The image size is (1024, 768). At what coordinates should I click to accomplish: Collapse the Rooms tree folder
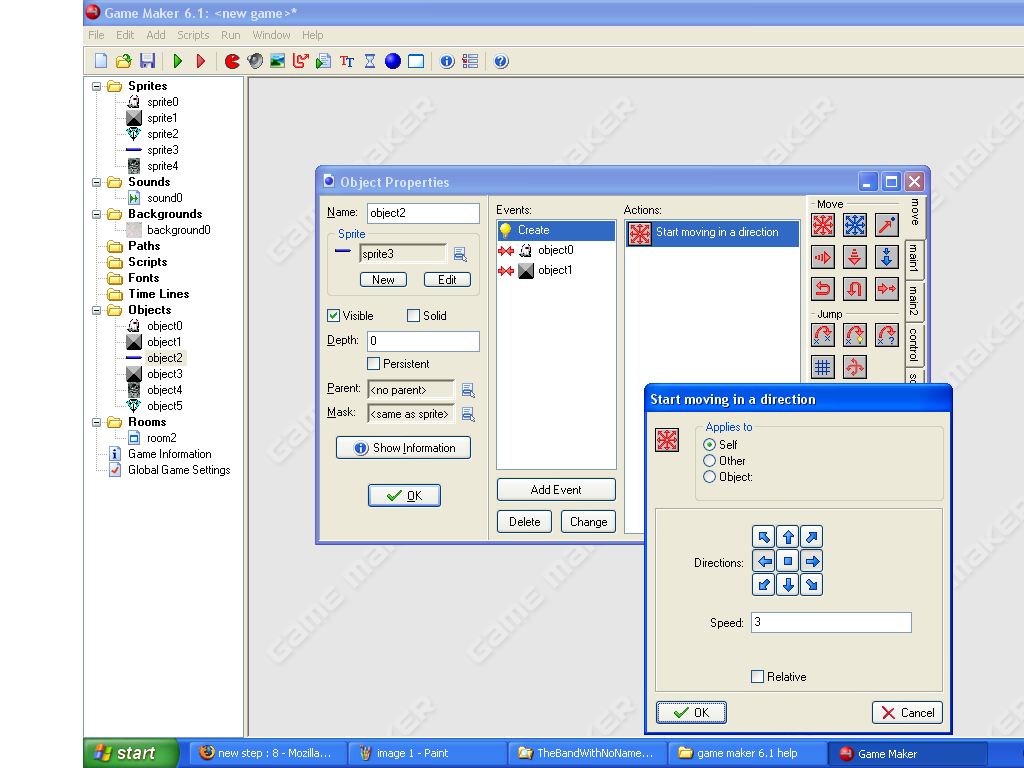coord(97,423)
